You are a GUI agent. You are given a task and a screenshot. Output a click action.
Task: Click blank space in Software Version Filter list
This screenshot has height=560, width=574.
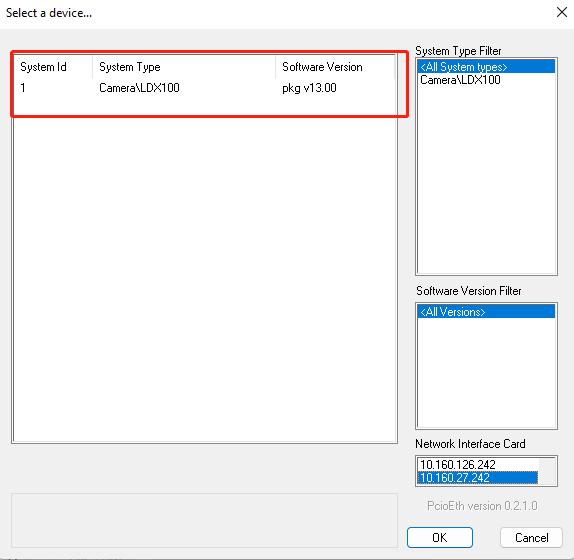486,373
